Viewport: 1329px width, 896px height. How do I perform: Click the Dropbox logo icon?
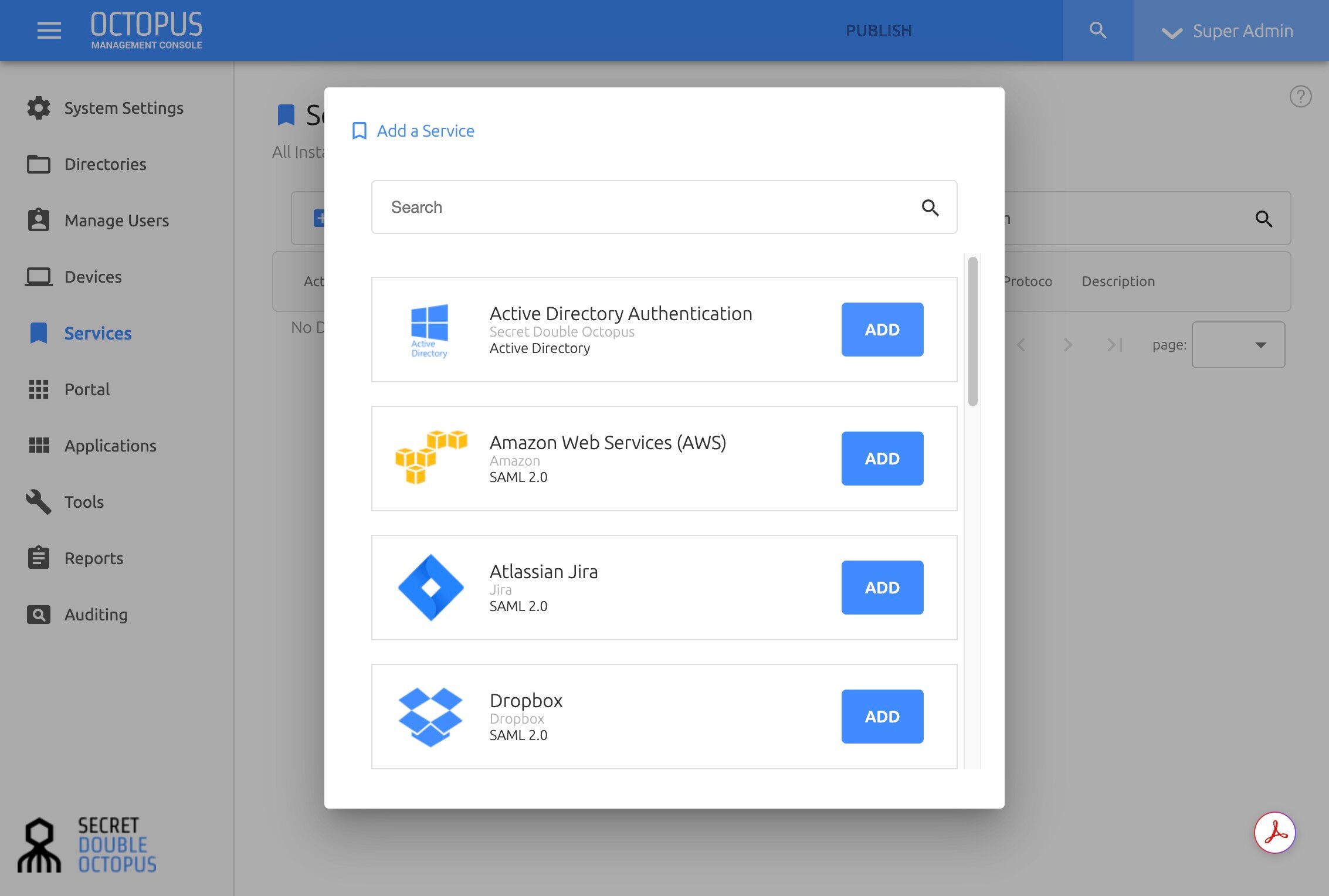[430, 717]
